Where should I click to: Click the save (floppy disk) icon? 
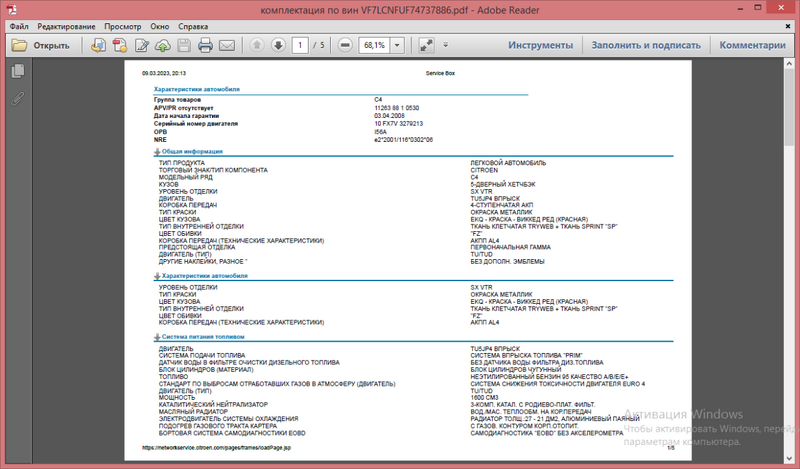183,45
